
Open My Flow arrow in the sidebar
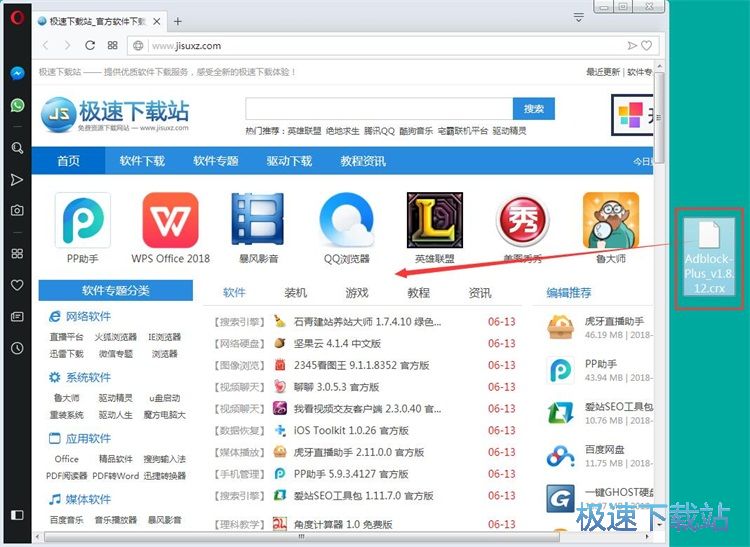(x=17, y=180)
